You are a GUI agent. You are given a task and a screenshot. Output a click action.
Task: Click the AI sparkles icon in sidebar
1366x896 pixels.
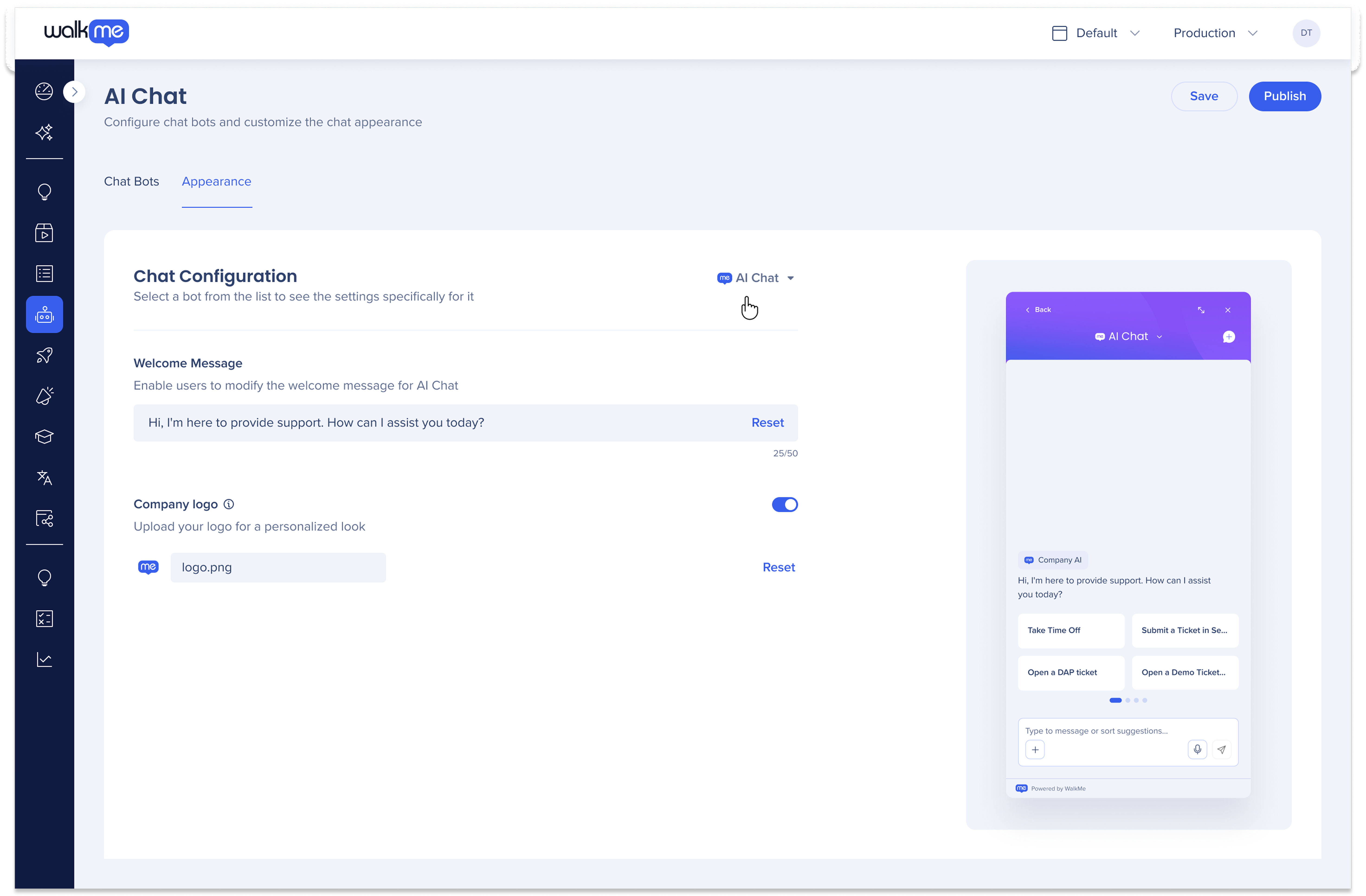(44, 132)
